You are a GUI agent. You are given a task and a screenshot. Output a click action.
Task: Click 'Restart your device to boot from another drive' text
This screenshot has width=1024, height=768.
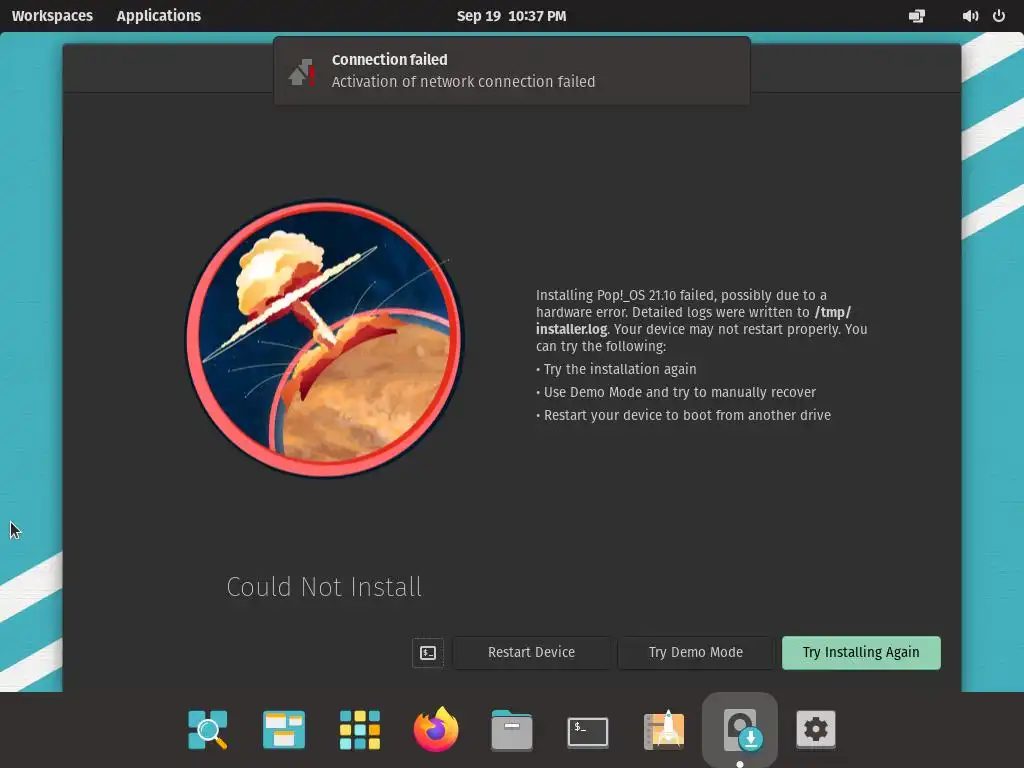coord(687,415)
